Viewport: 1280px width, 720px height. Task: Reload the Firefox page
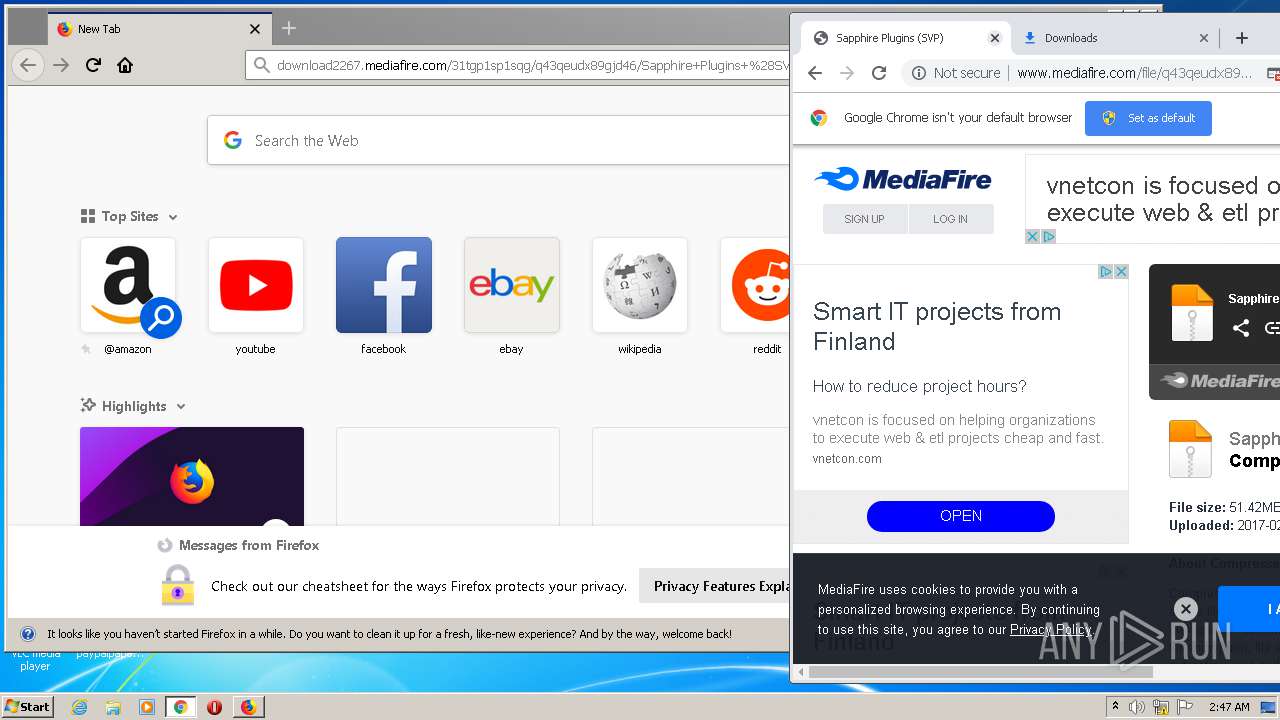pos(93,65)
